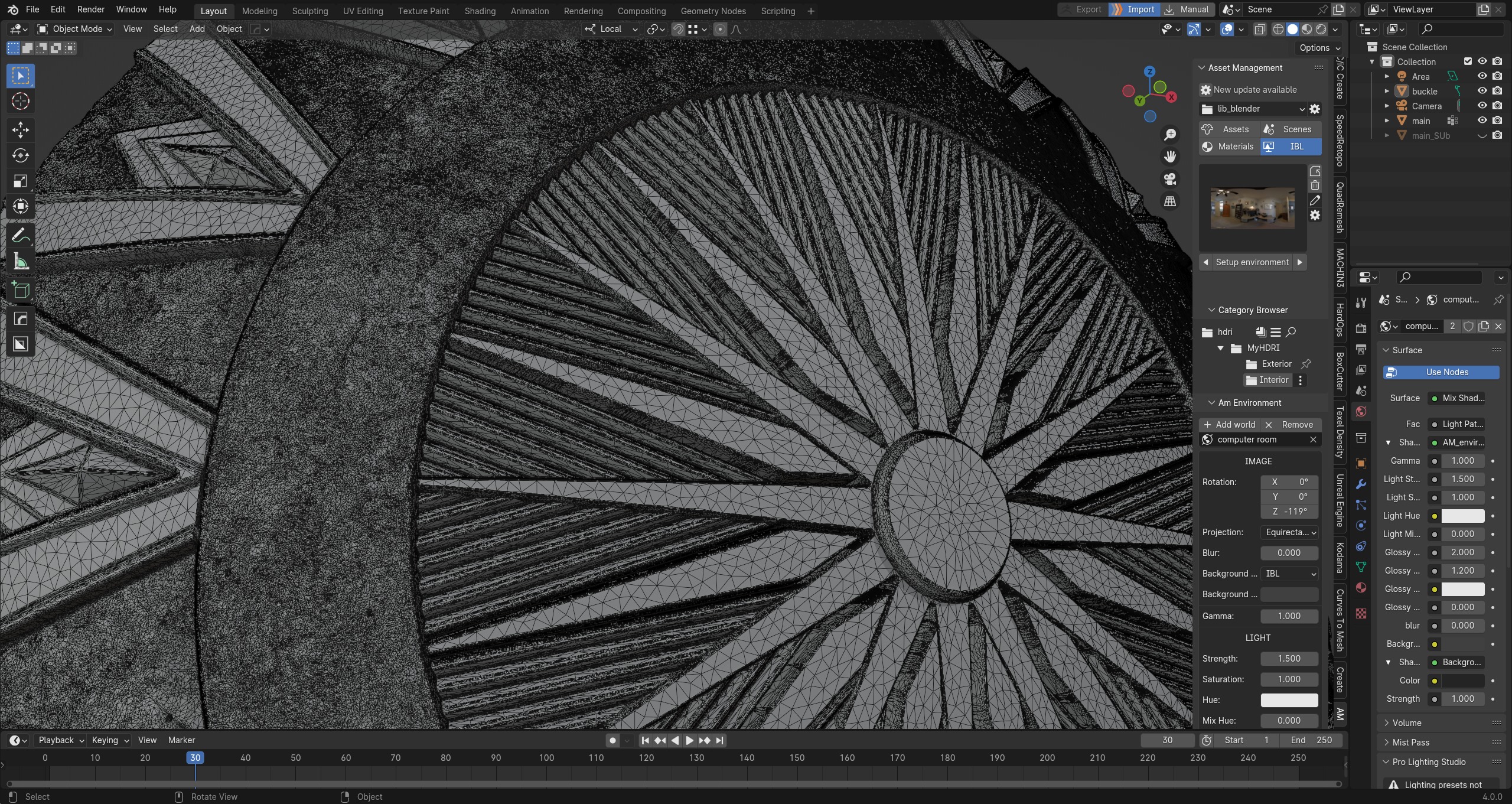
Task: Click the Remove world button
Action: (1291, 425)
